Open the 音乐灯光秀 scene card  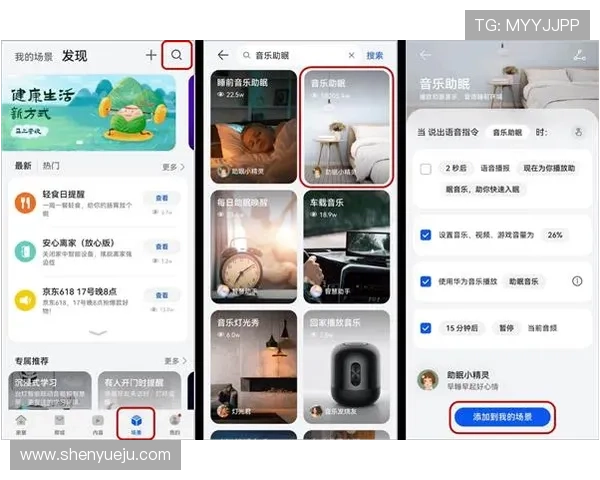(x=254, y=367)
